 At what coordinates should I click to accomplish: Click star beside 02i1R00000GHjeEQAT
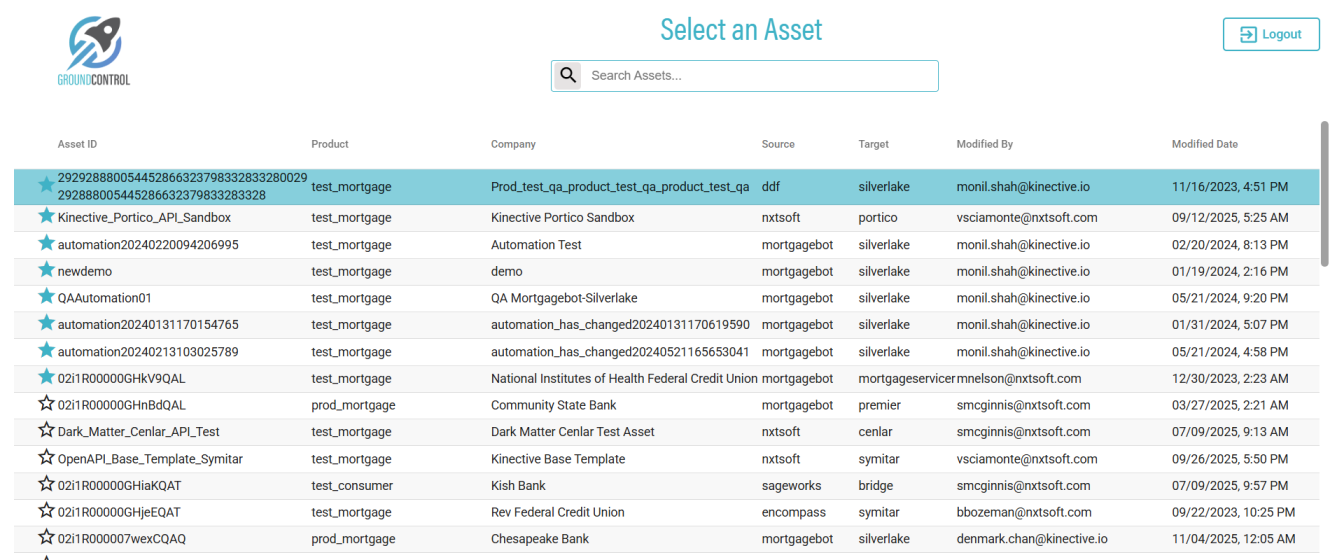point(46,511)
